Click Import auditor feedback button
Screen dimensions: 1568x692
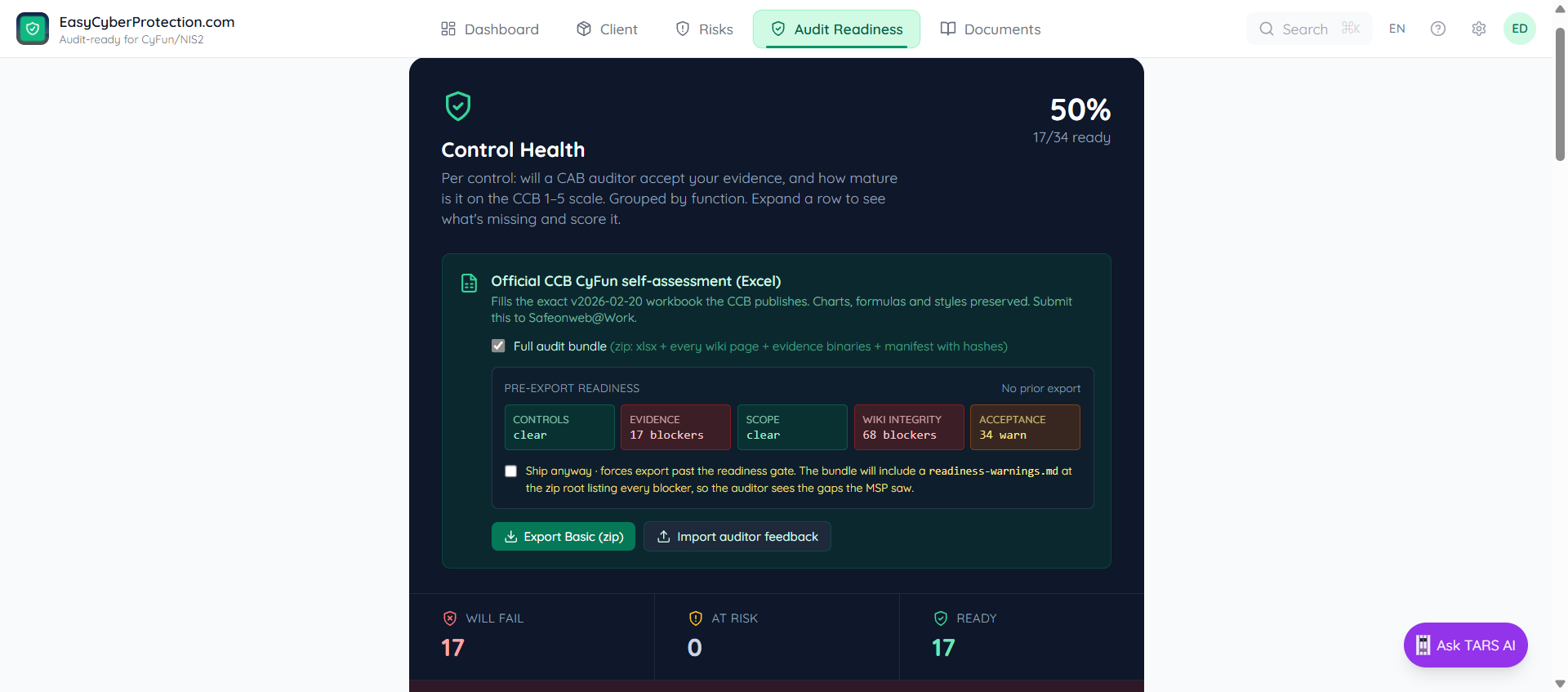click(737, 536)
